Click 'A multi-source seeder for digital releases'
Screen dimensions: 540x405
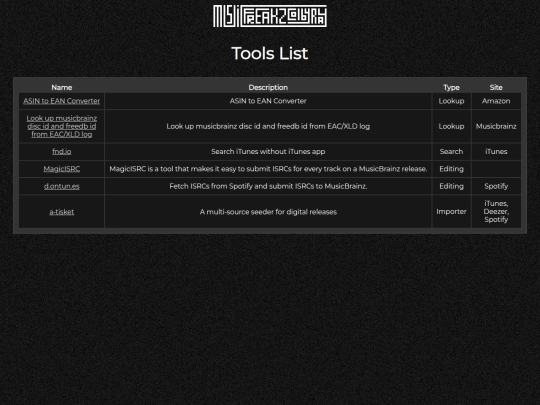(268, 212)
